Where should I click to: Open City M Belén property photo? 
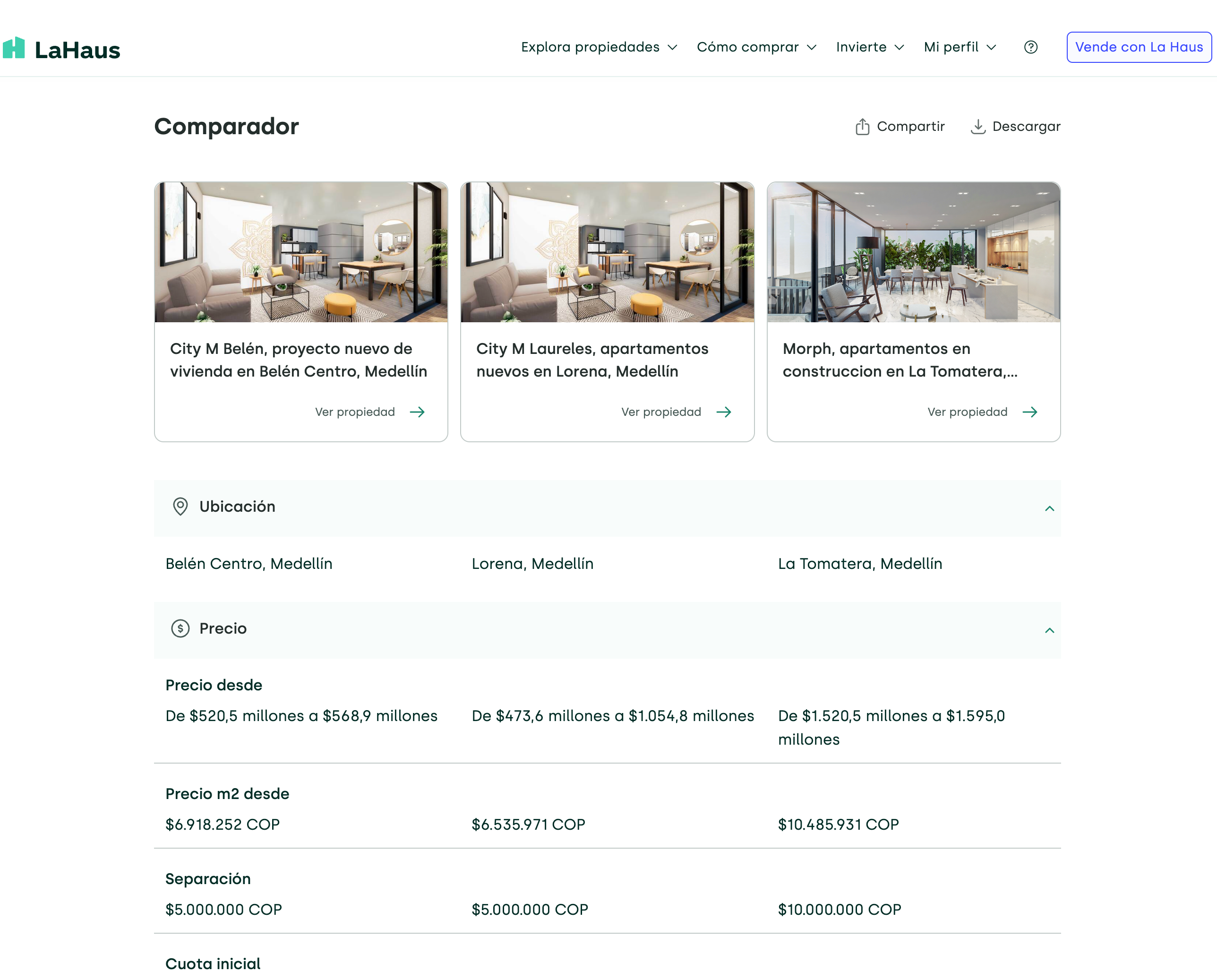(301, 252)
